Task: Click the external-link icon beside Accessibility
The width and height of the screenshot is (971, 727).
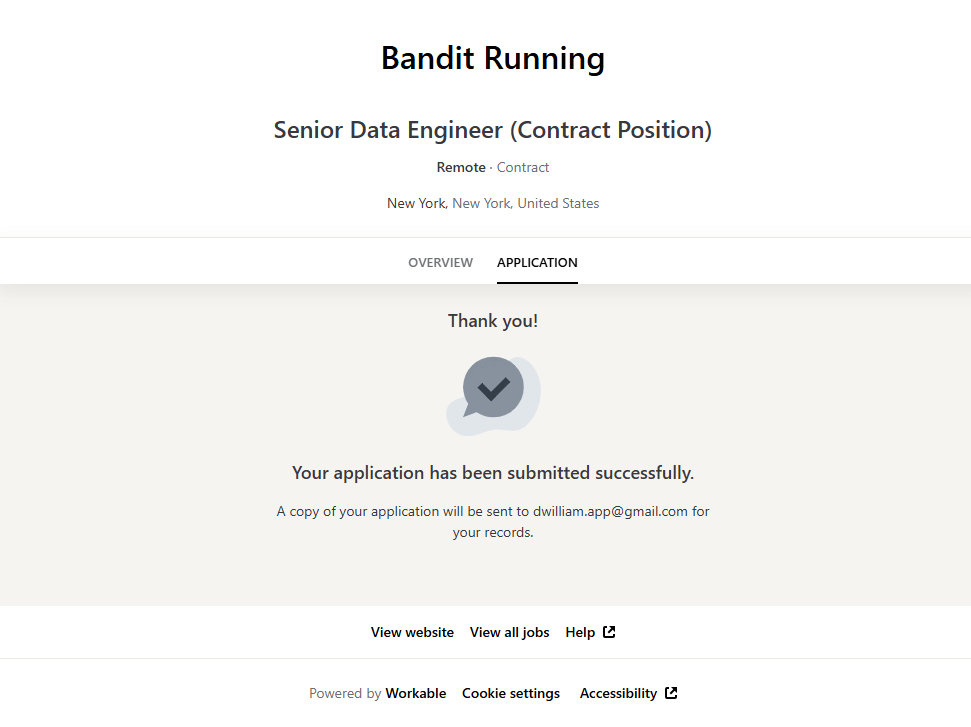Action: coord(671,693)
